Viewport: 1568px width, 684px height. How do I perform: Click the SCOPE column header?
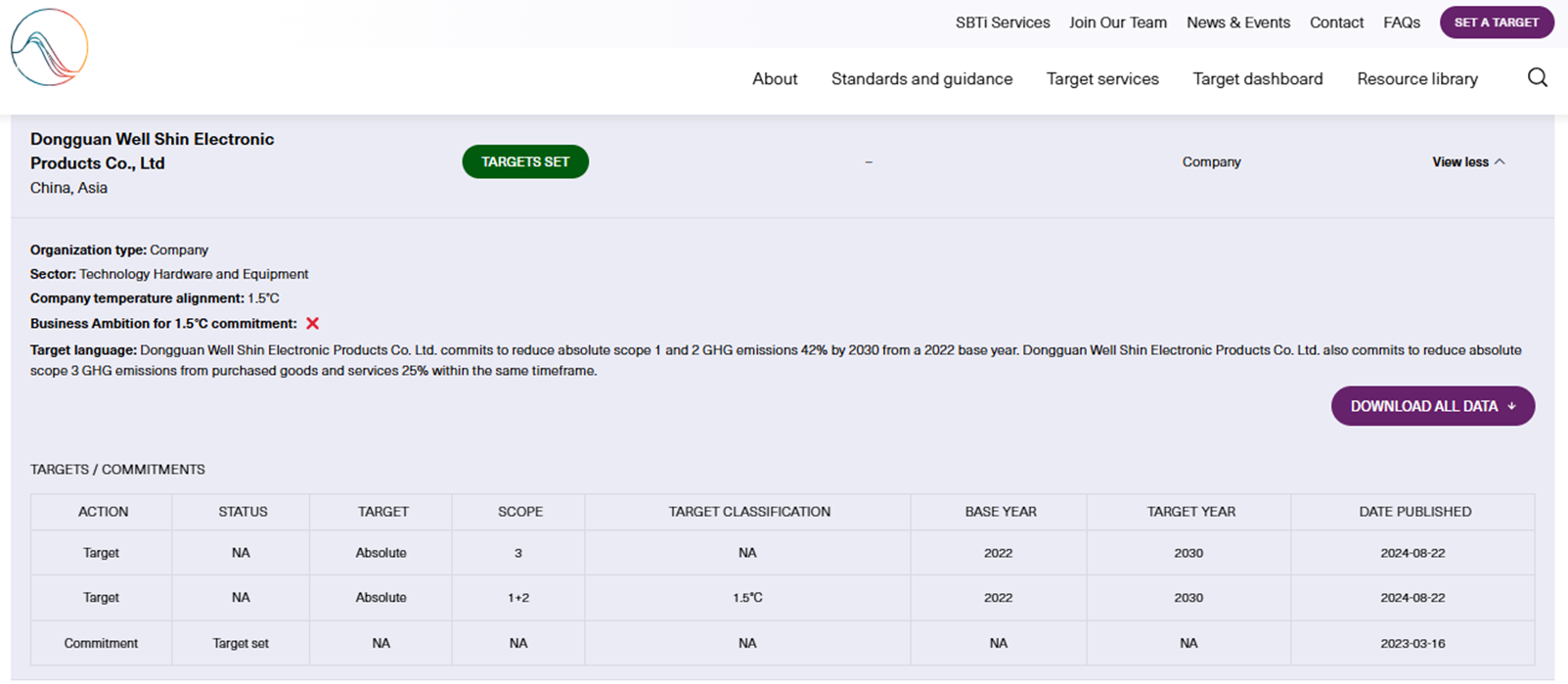pos(520,512)
